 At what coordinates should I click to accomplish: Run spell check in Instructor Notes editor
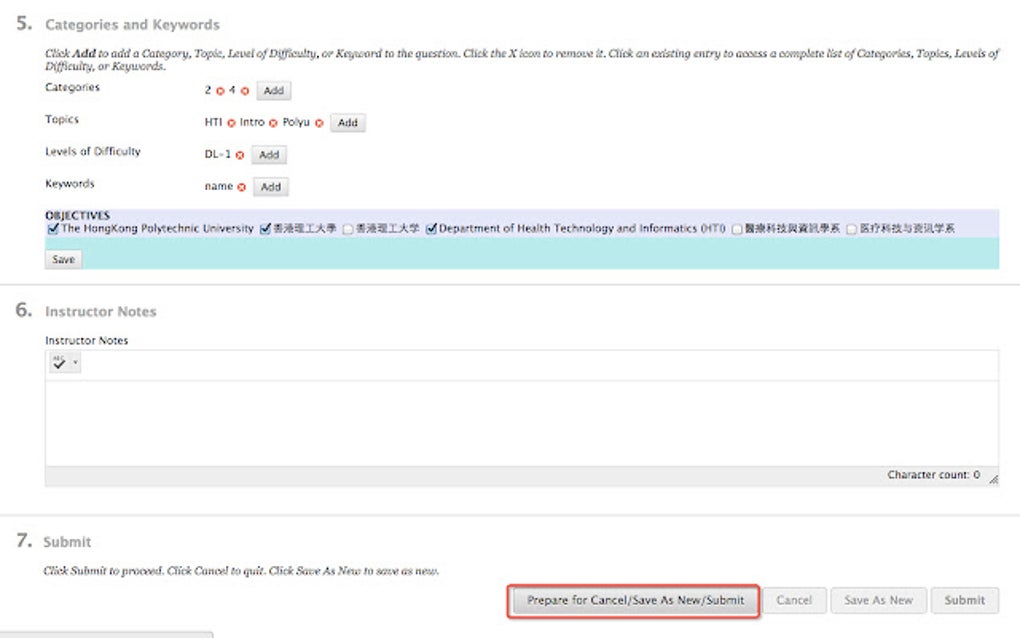pos(58,362)
